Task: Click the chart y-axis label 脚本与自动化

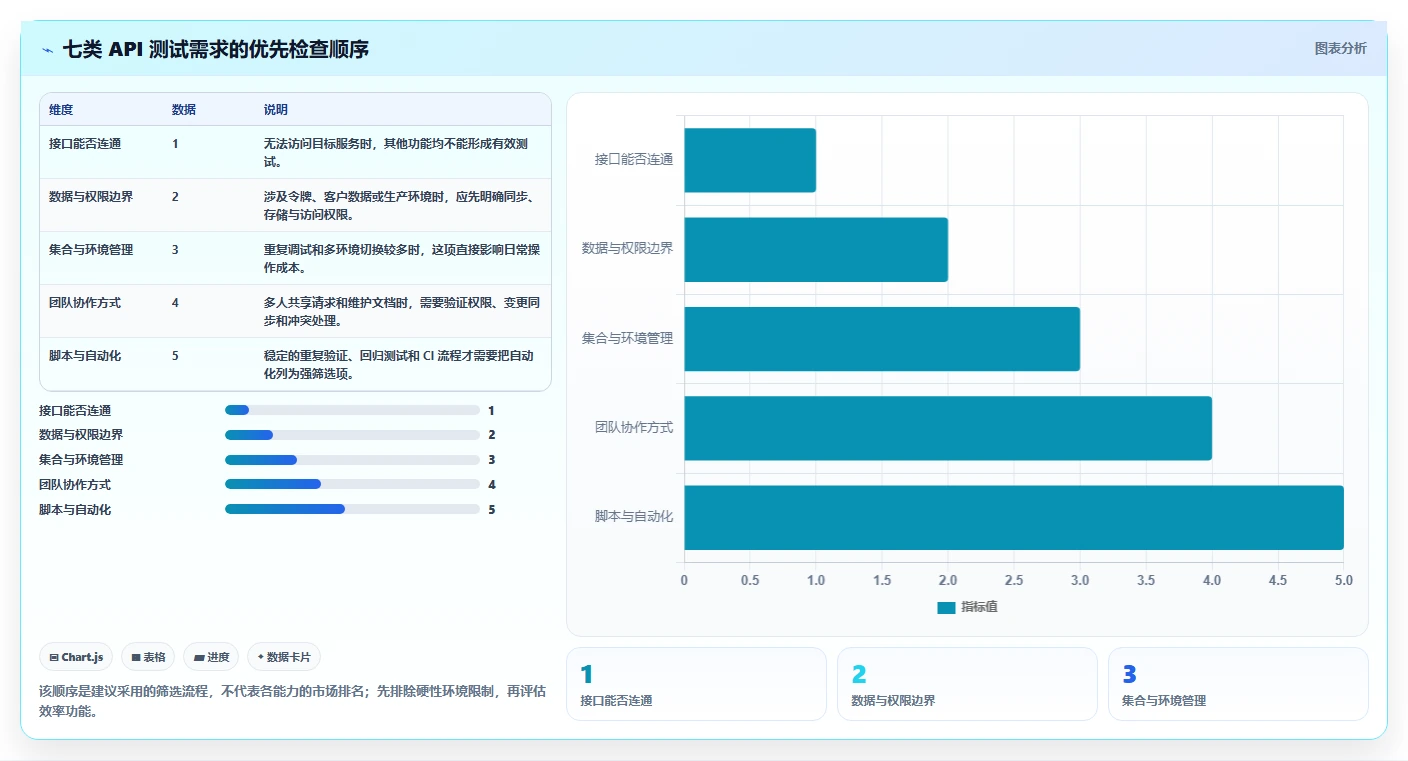Action: [x=634, y=517]
